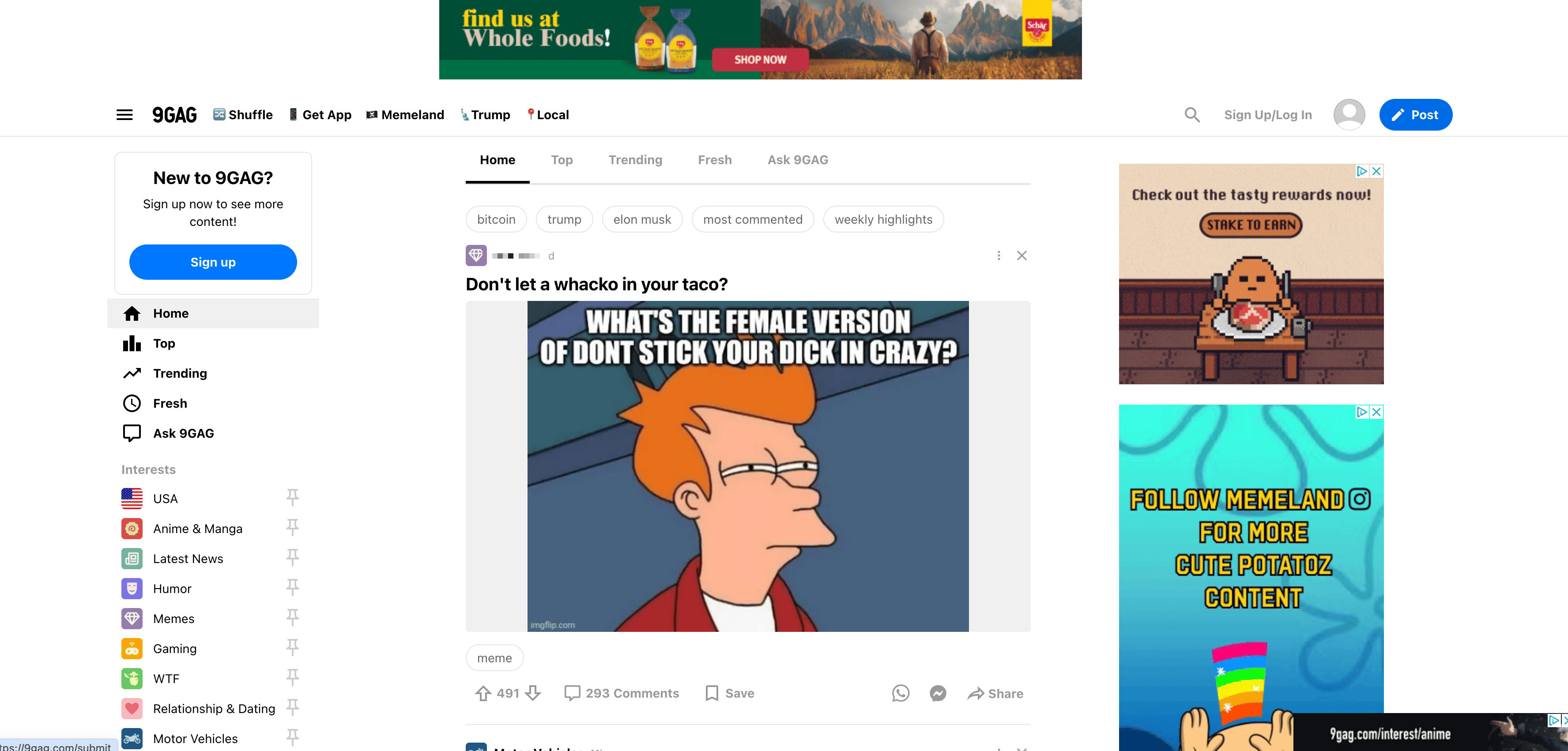Screen dimensions: 1568x751
Task: Click the Sign Up/Log In link
Action: pos(1268,115)
